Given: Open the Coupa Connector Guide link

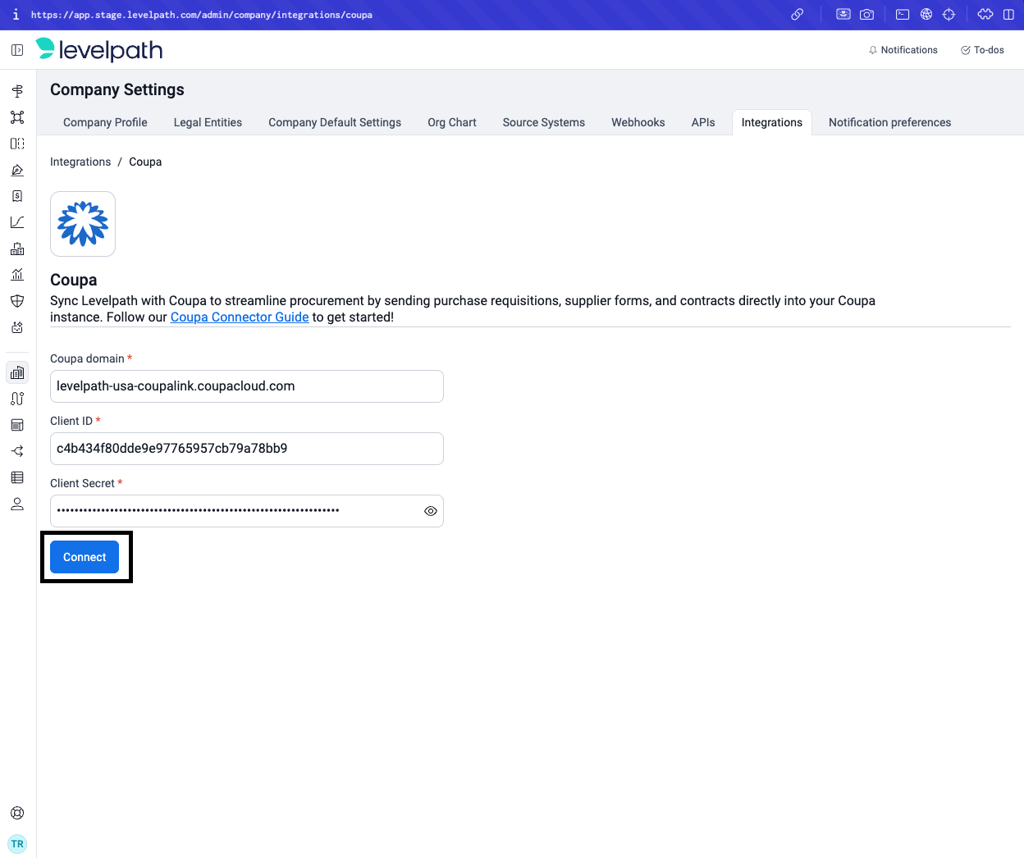Looking at the screenshot, I should (239, 317).
